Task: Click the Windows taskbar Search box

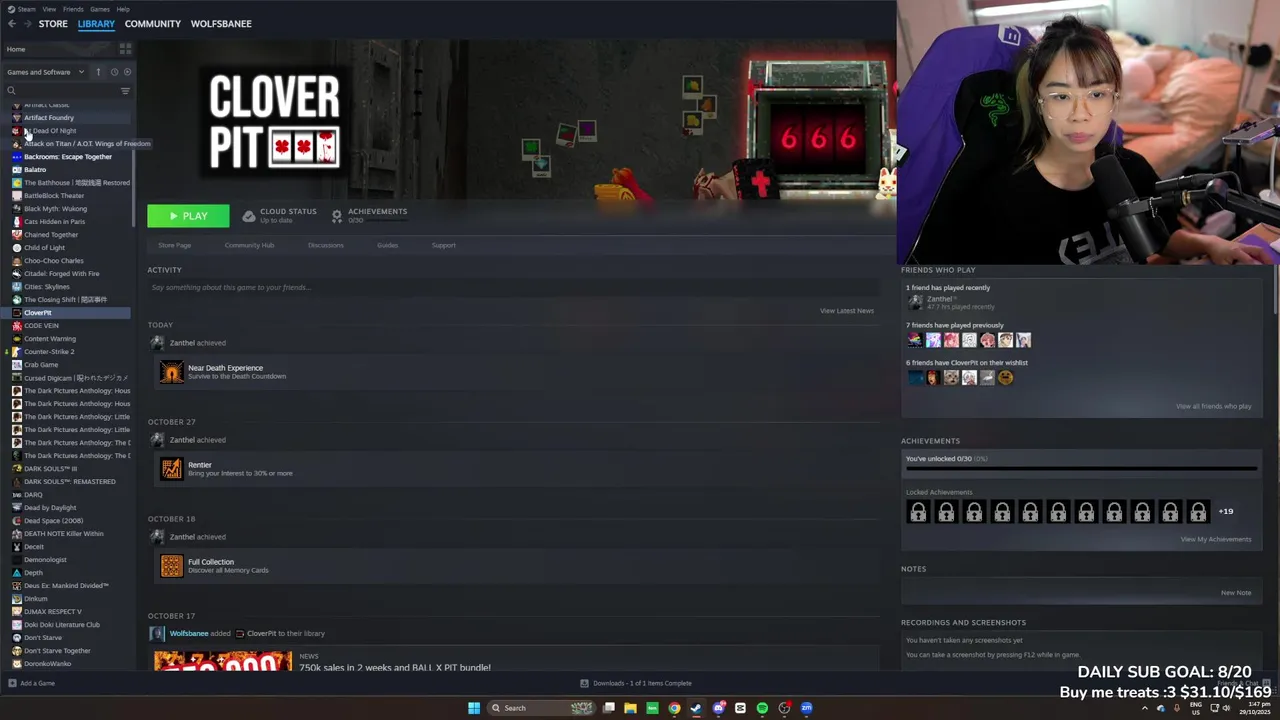Action: pos(540,708)
